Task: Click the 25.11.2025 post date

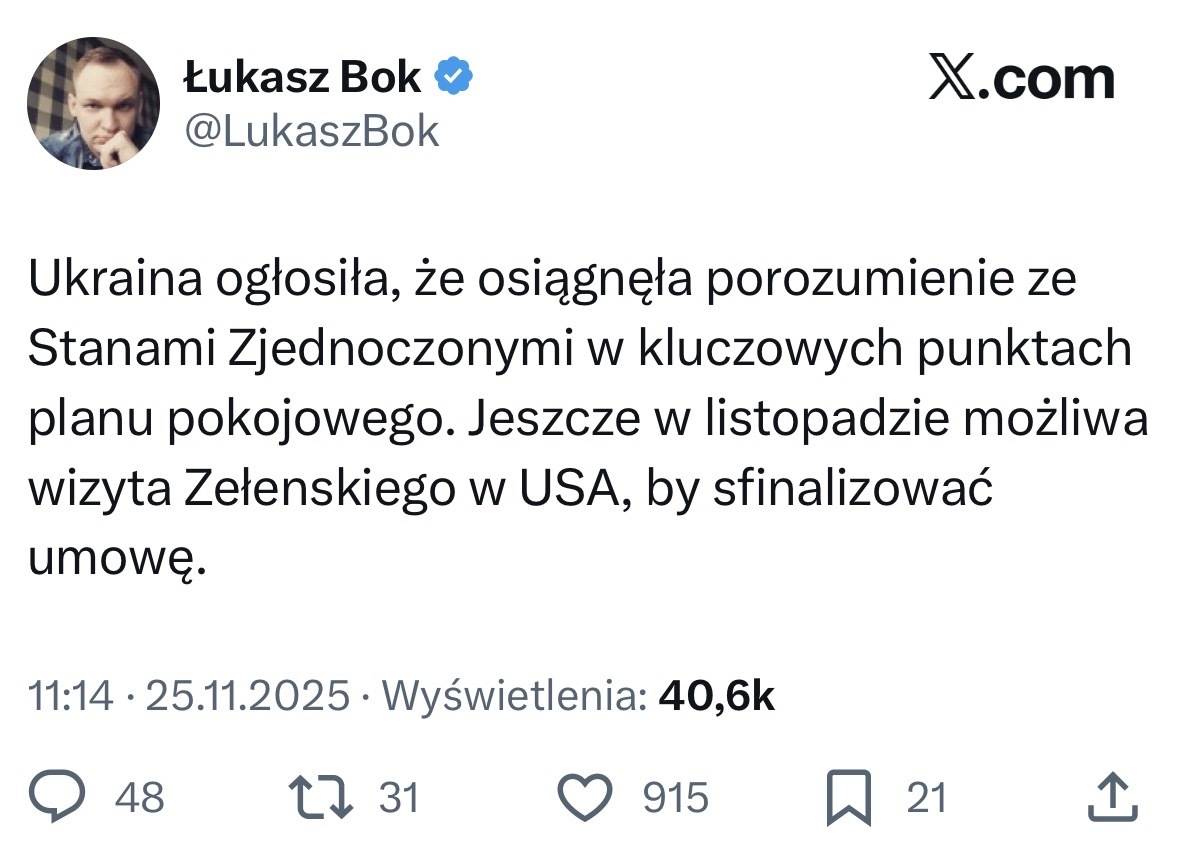Action: [x=249, y=696]
